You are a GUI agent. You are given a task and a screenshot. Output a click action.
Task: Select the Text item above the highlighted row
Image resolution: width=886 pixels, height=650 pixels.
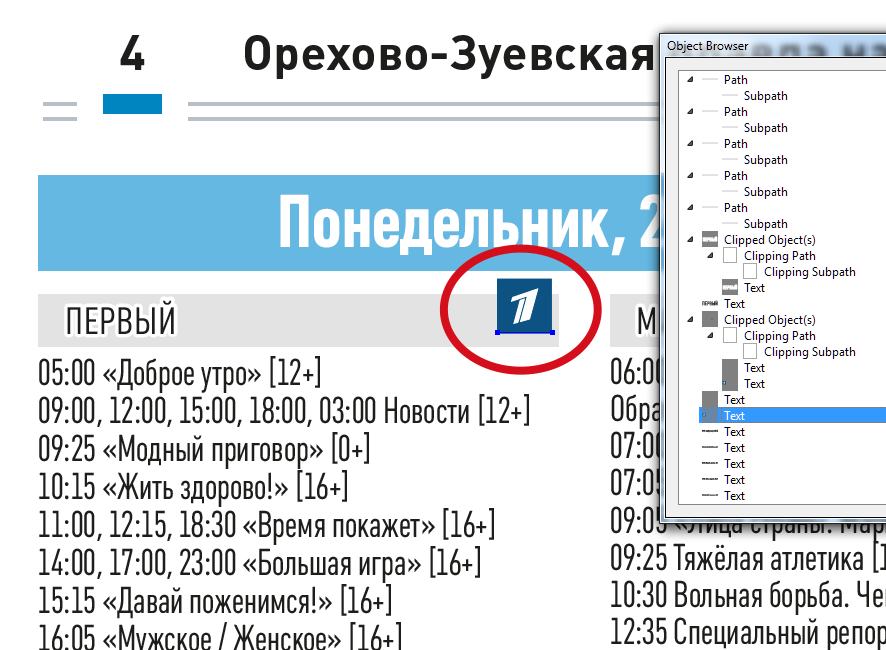pos(733,399)
